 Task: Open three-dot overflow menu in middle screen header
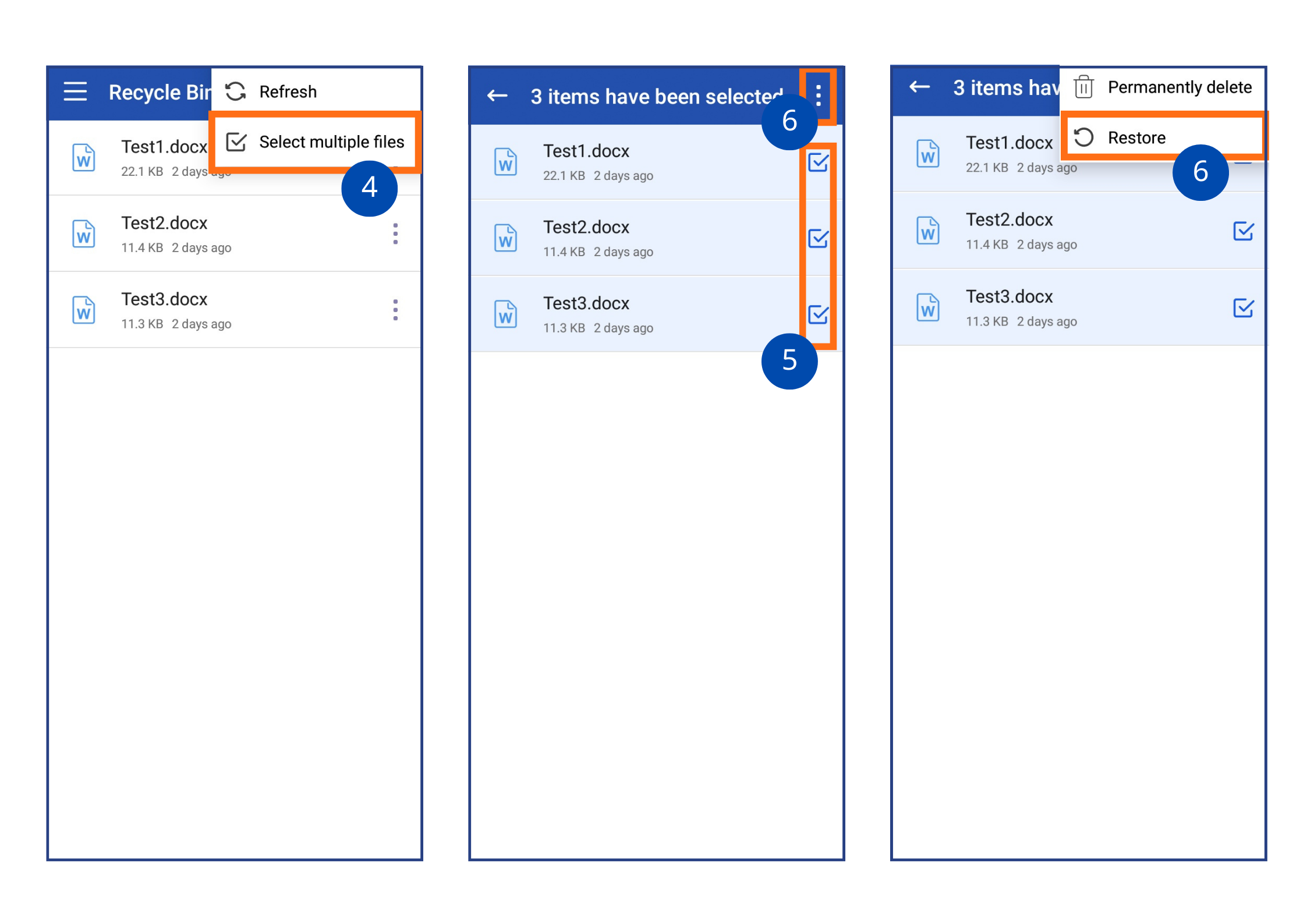click(819, 95)
